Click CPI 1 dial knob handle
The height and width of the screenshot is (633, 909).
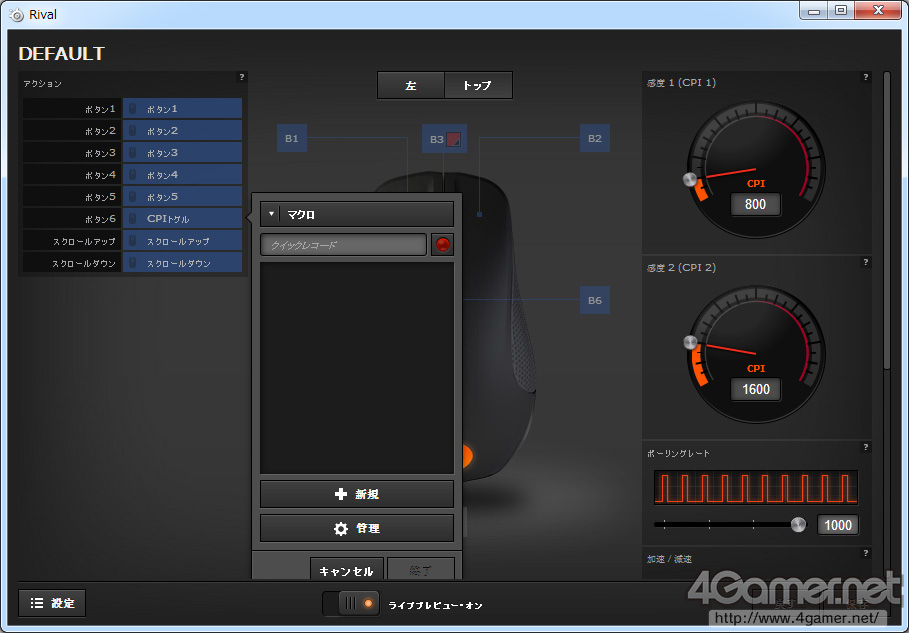pos(690,179)
